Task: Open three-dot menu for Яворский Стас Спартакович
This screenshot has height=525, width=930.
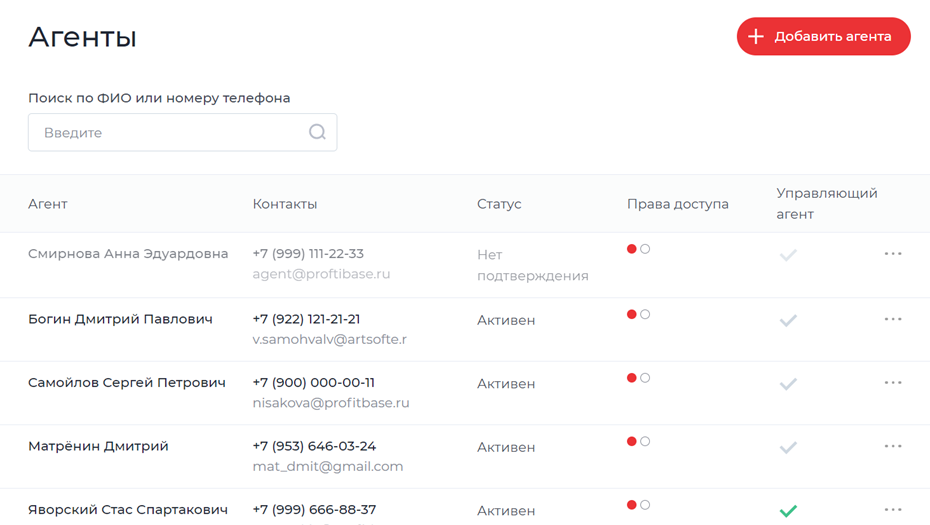Action: (893, 510)
